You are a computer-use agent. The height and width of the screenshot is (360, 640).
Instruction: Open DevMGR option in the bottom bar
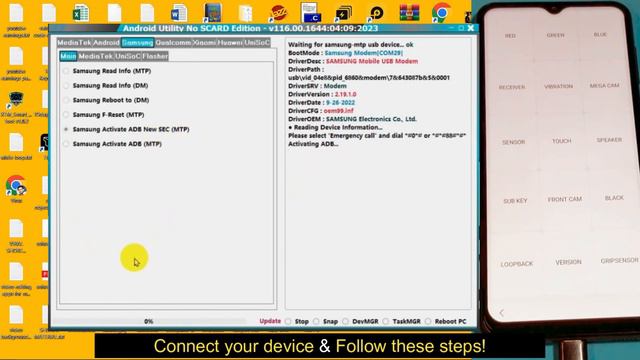(x=361, y=322)
